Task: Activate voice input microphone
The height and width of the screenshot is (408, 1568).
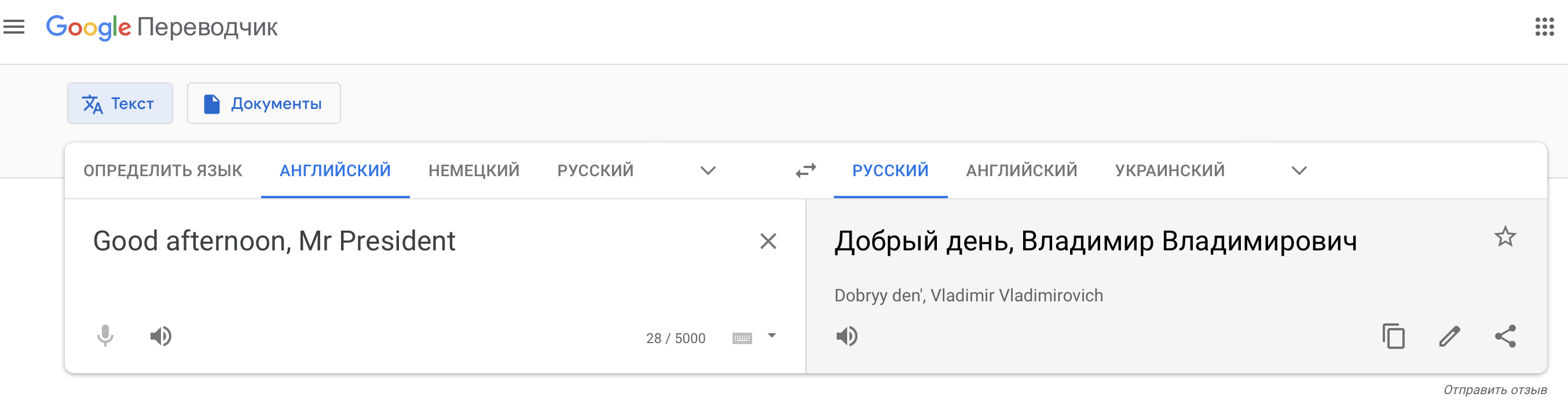Action: 105,337
